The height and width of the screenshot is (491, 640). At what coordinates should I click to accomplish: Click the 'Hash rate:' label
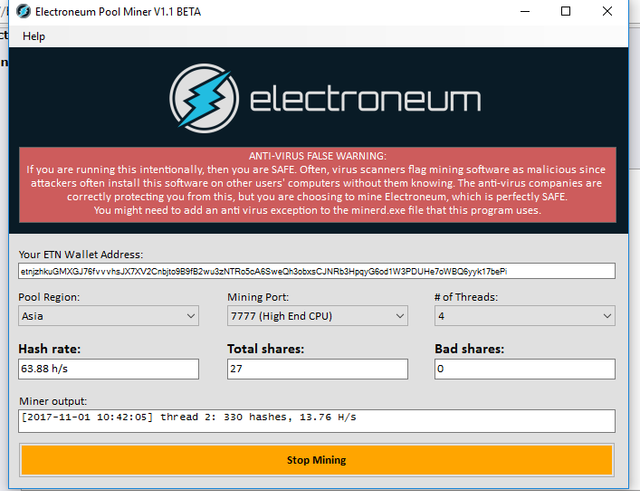(49, 349)
